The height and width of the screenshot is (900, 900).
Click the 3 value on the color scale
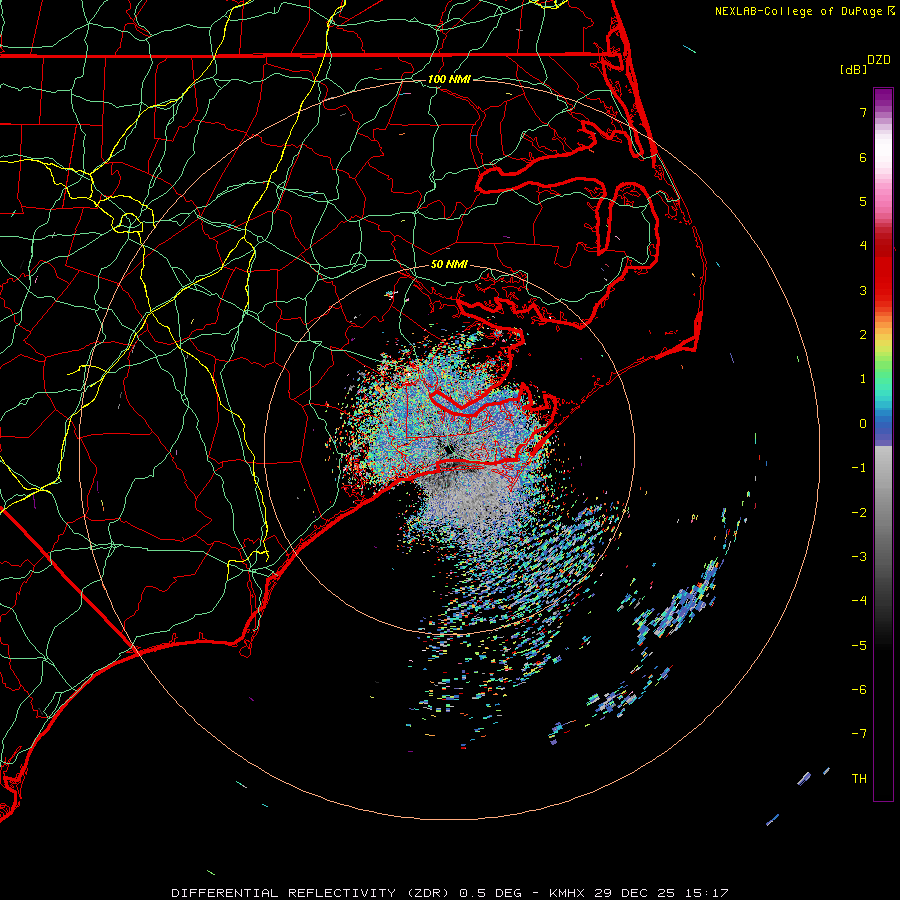pyautogui.click(x=863, y=290)
